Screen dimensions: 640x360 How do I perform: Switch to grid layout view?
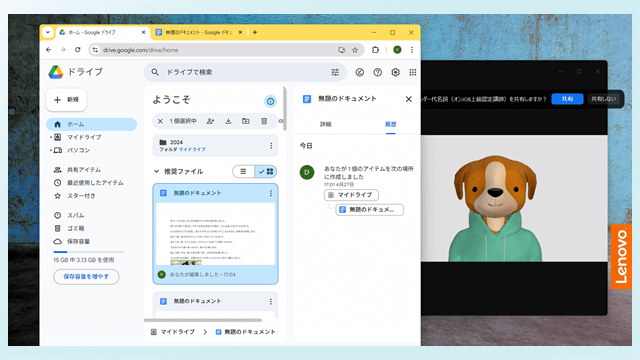[x=266, y=171]
